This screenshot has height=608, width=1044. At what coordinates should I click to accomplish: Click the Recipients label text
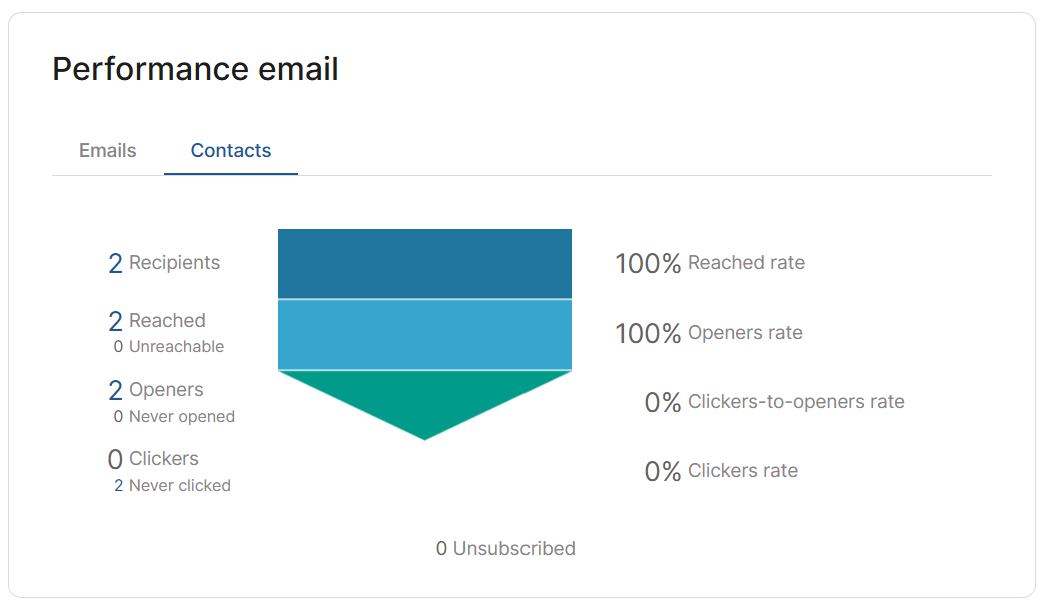coord(174,263)
